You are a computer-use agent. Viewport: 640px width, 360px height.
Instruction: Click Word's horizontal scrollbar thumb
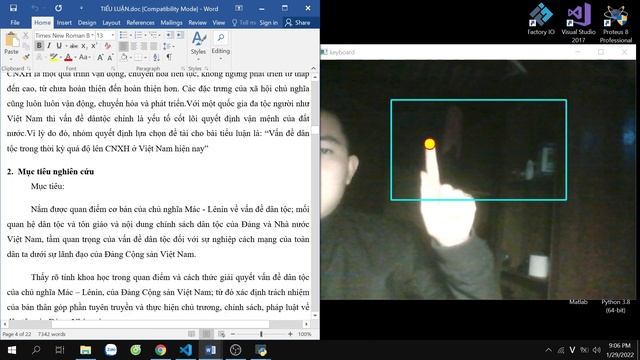(x=160, y=324)
